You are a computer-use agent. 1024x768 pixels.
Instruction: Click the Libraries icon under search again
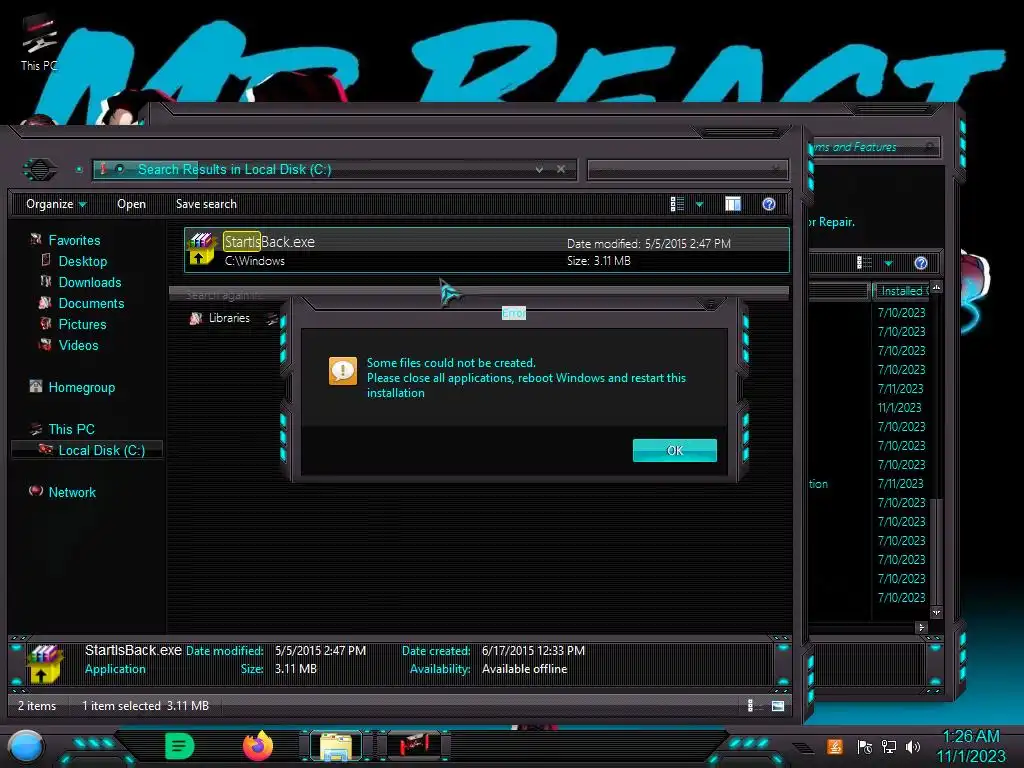pyautogui.click(x=195, y=318)
